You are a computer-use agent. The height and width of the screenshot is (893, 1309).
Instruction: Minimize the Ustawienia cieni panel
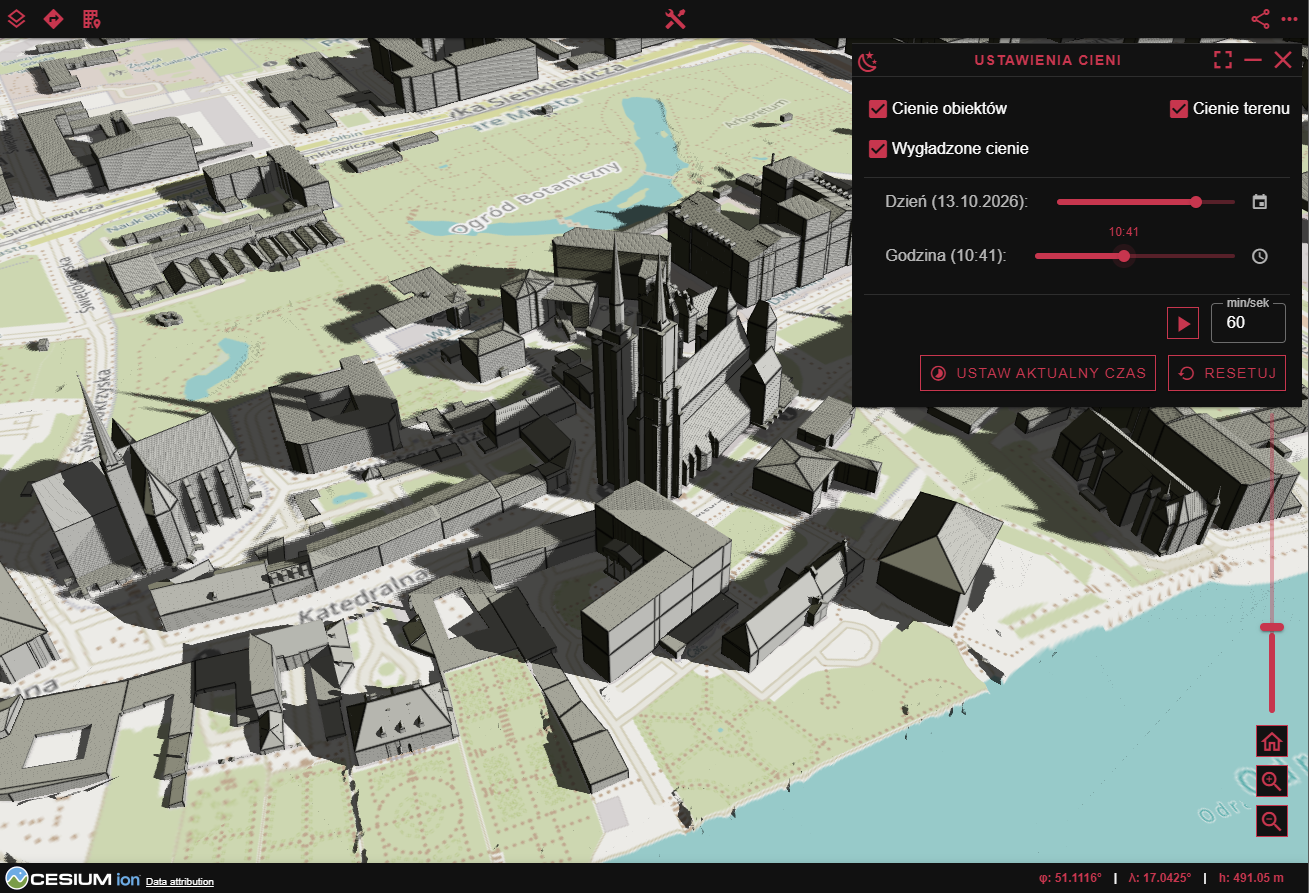pyautogui.click(x=1253, y=60)
